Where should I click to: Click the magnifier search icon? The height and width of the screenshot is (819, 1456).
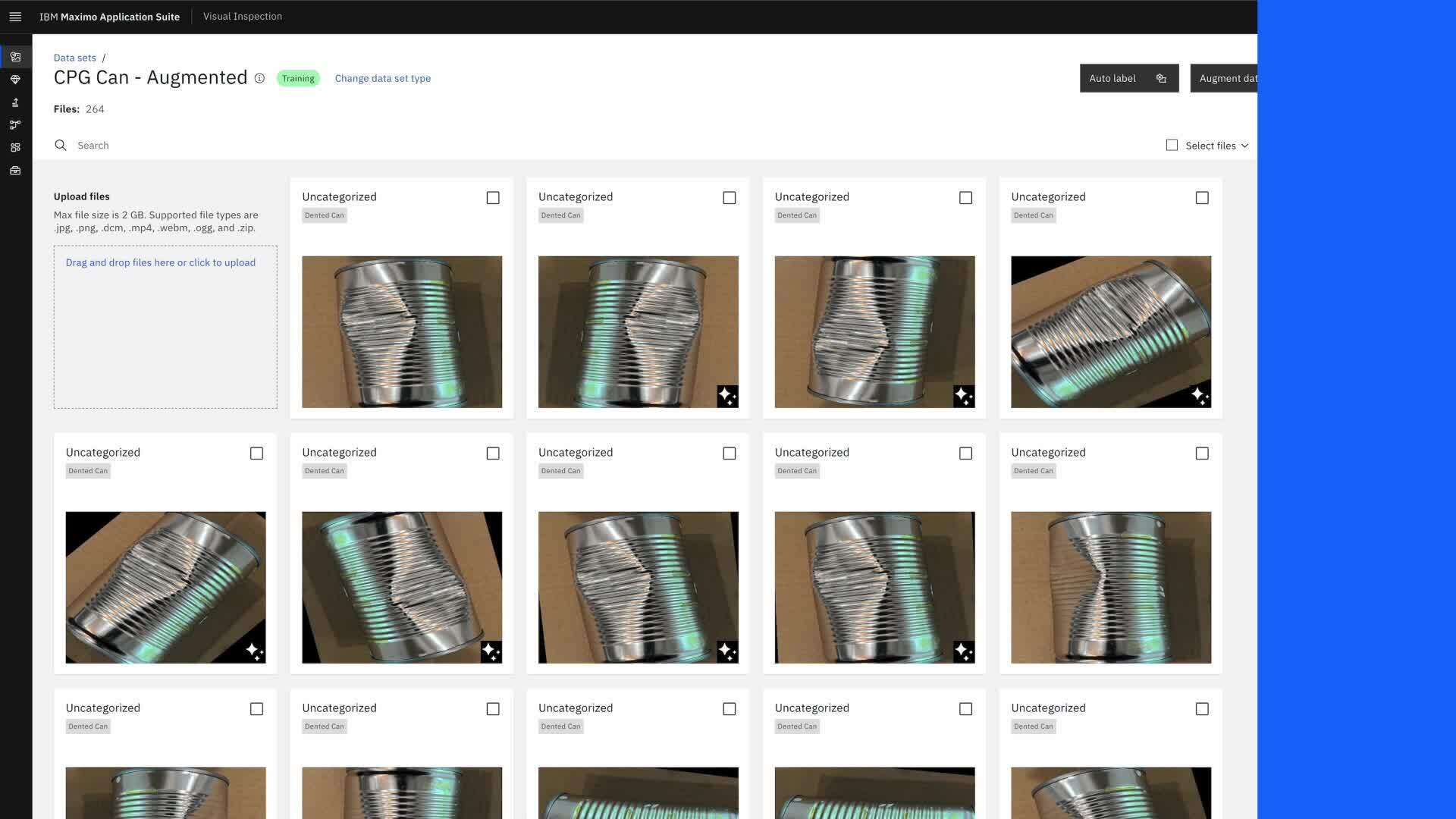coord(61,145)
